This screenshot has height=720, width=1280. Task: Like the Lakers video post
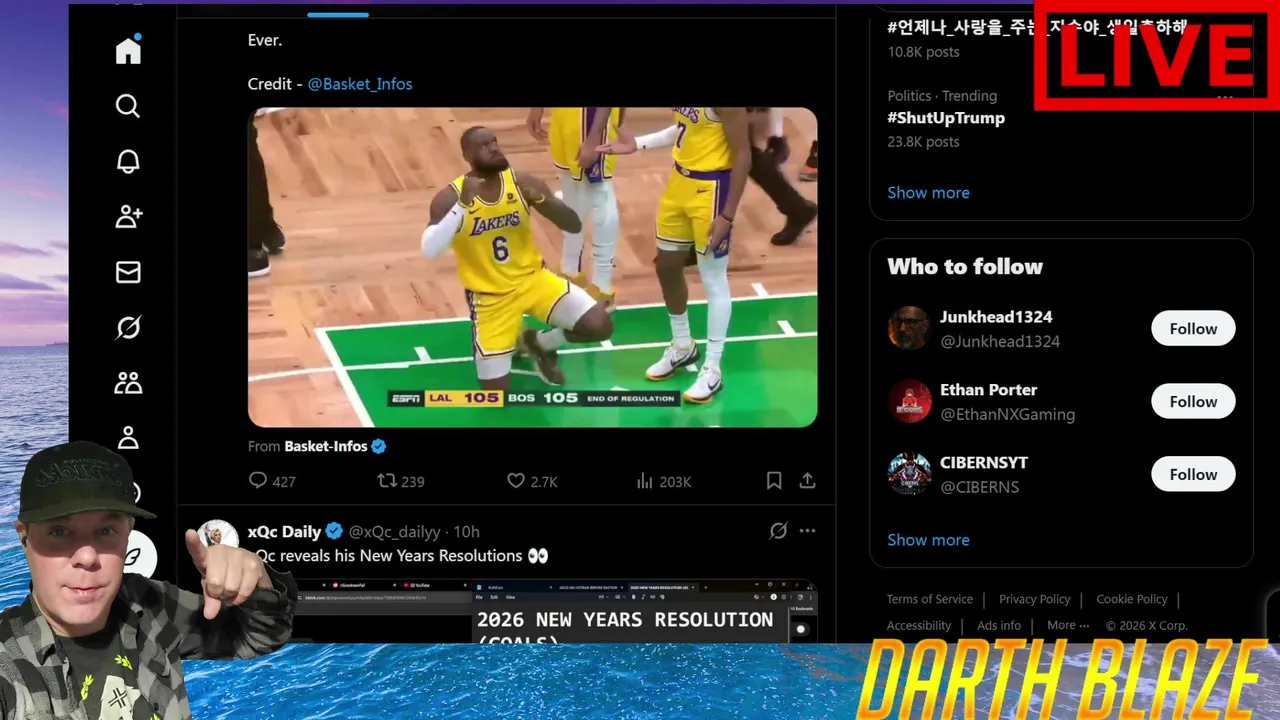coord(532,481)
